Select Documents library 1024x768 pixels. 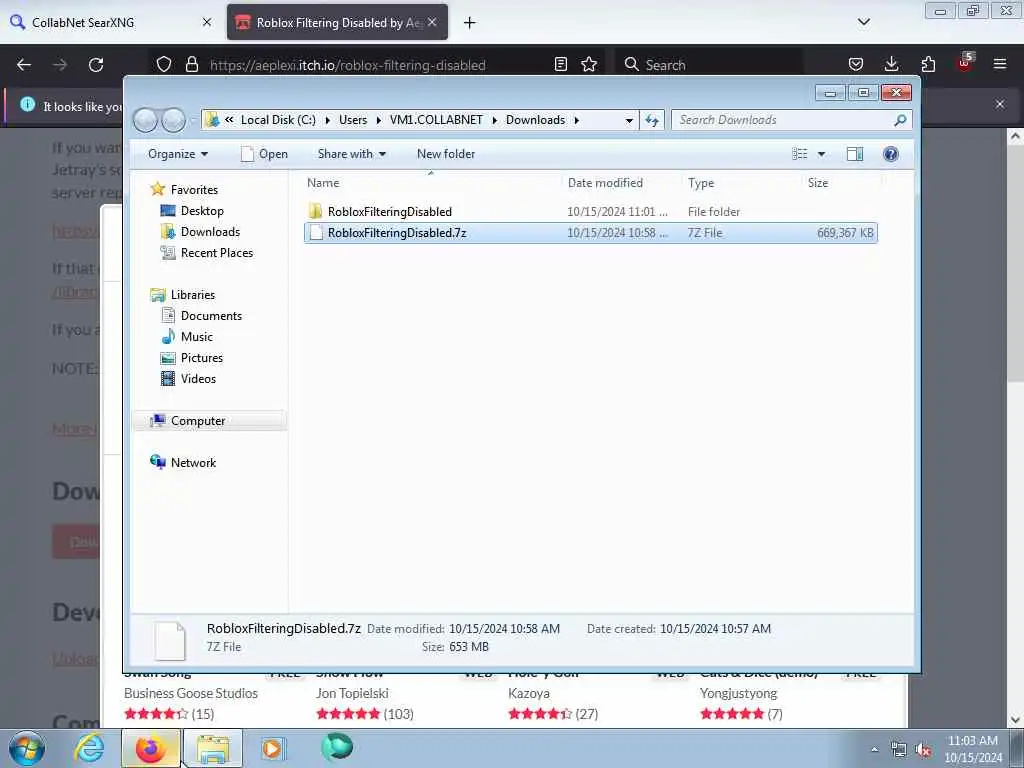coord(210,315)
